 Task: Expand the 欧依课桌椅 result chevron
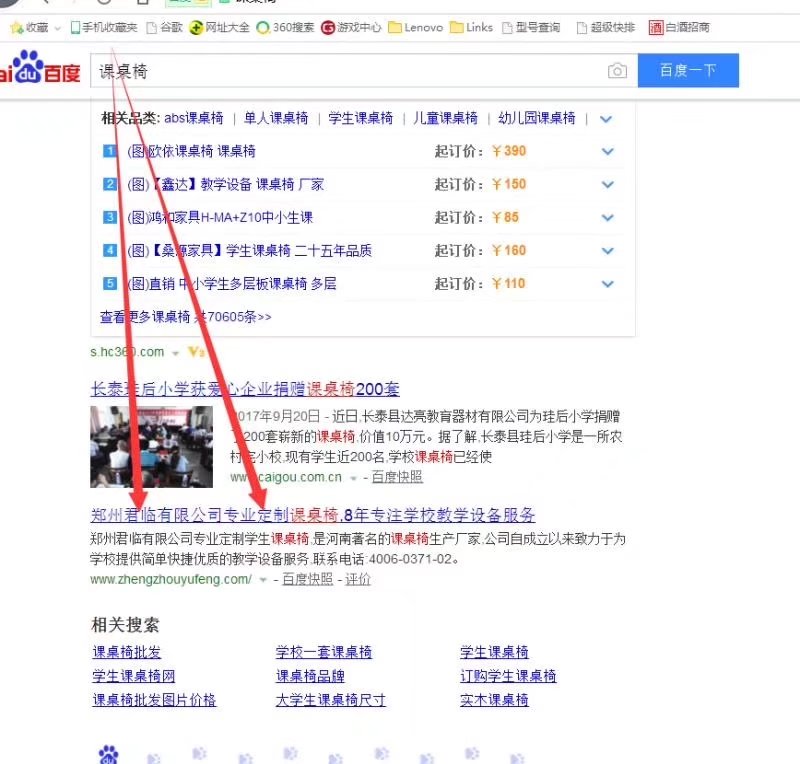[x=607, y=151]
